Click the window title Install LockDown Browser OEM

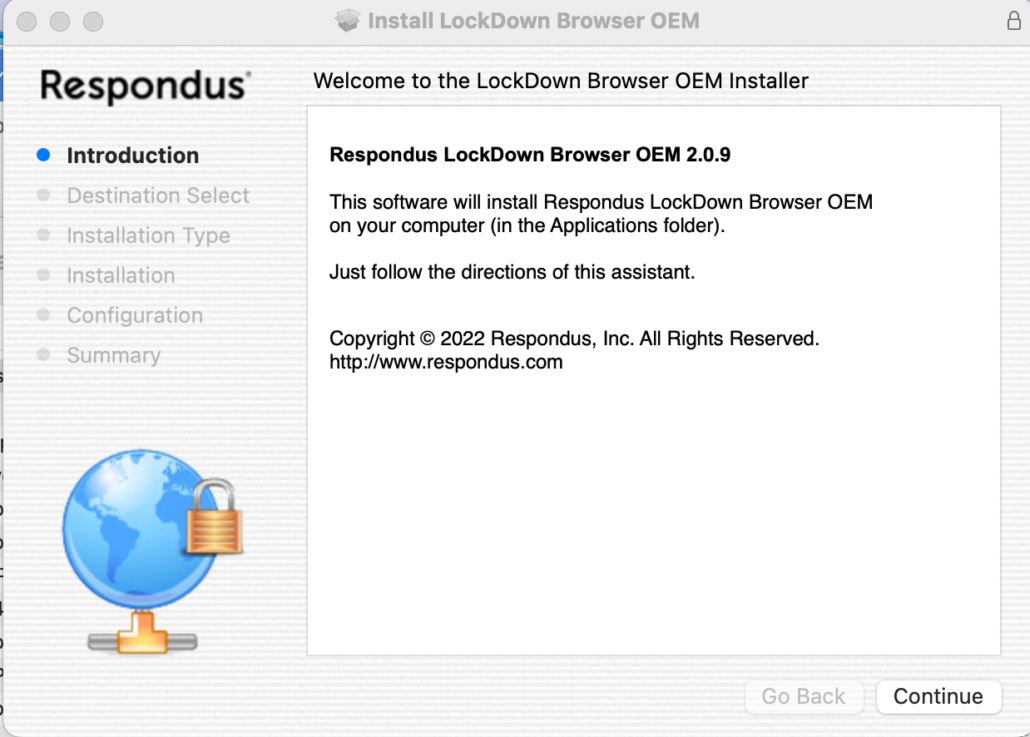(x=533, y=21)
